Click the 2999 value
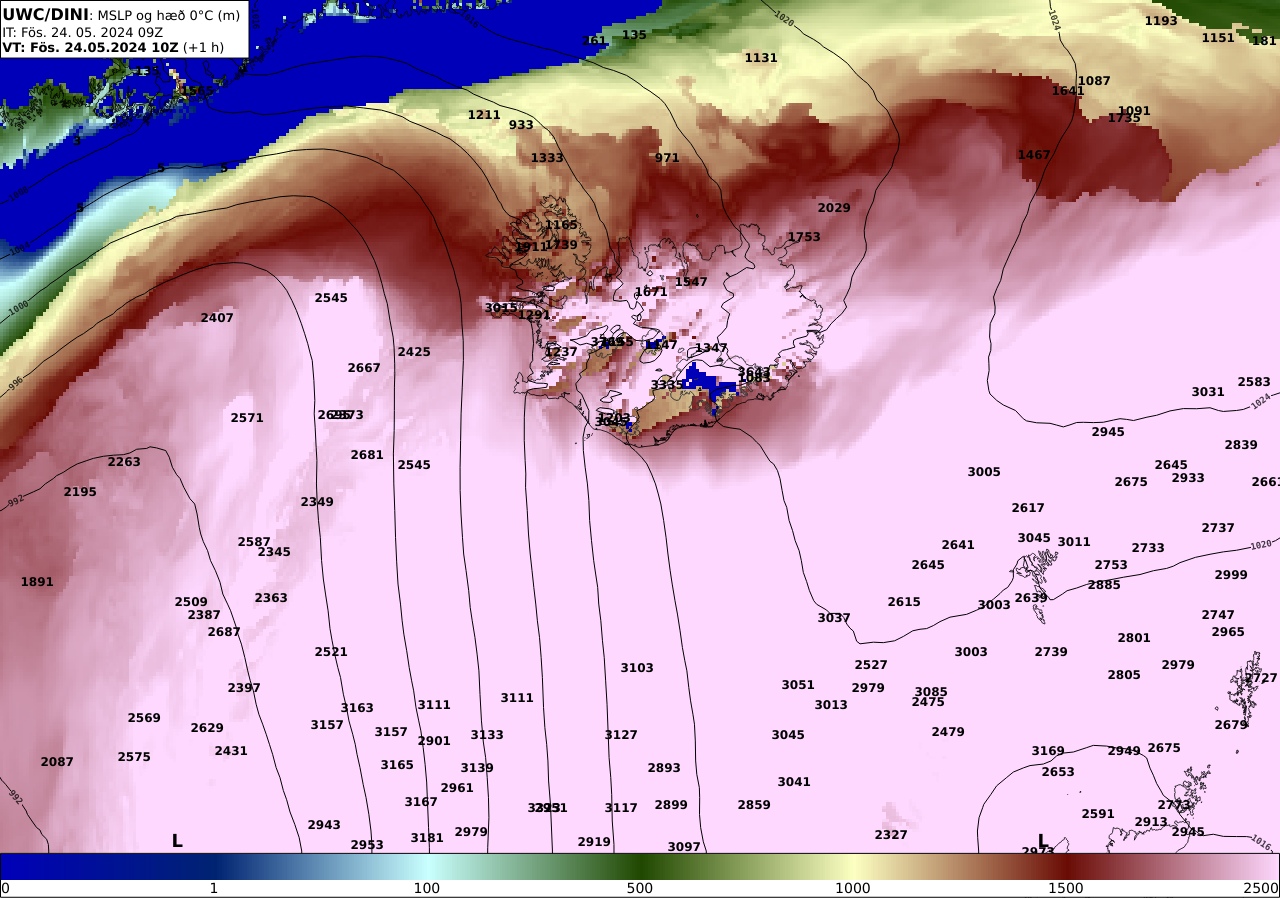 point(1231,575)
